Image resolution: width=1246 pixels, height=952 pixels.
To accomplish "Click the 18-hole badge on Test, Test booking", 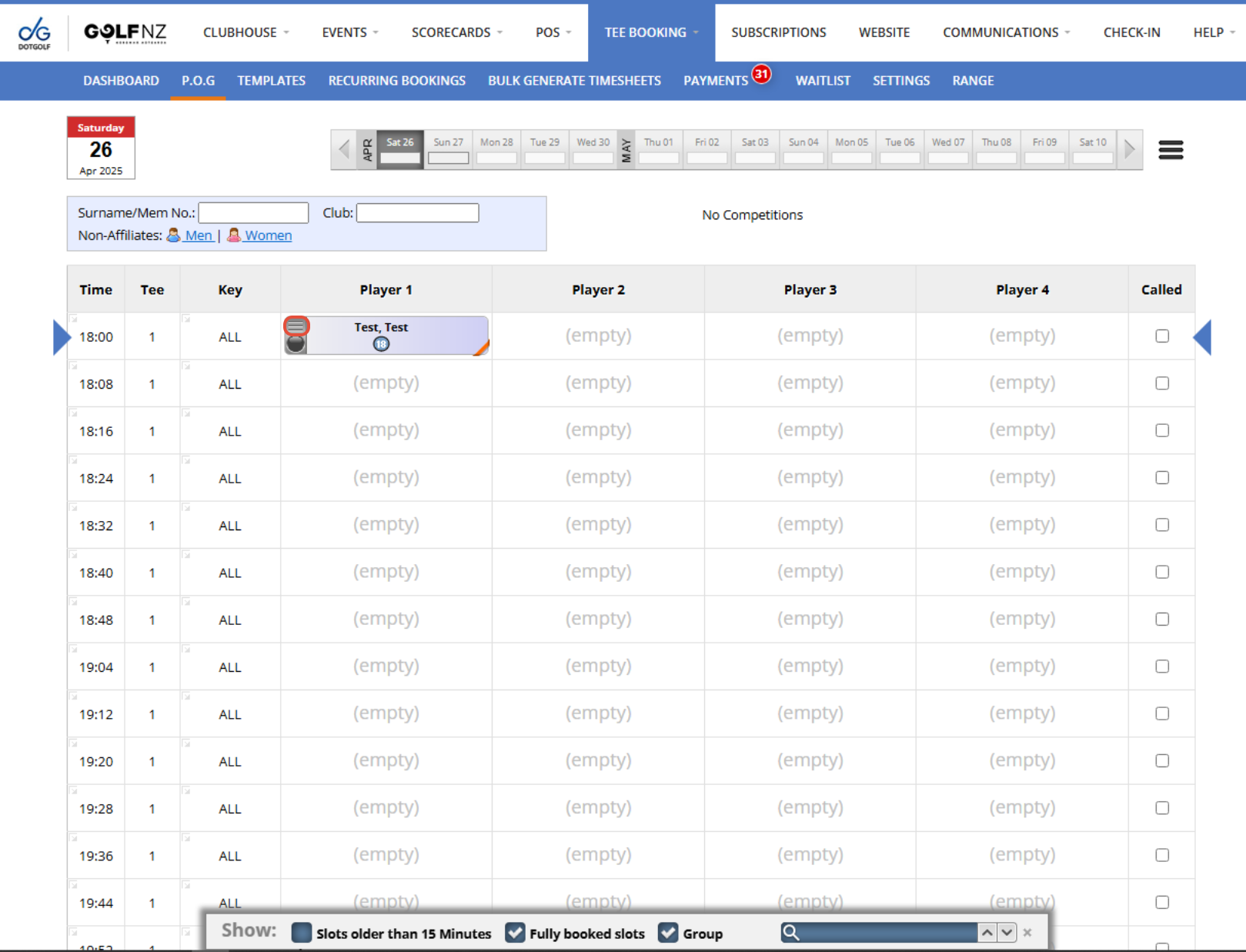I will [381, 344].
